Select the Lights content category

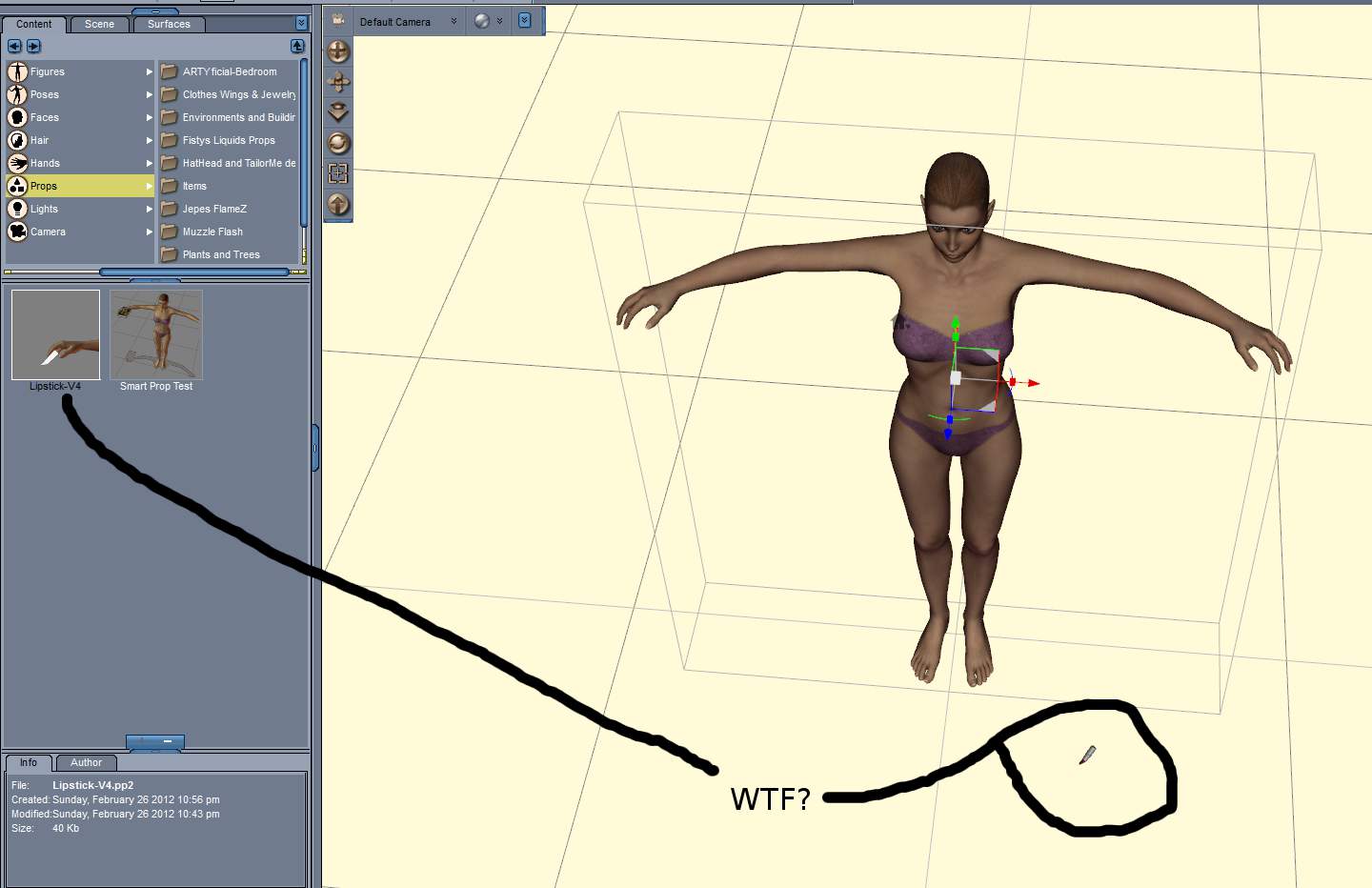coord(44,209)
